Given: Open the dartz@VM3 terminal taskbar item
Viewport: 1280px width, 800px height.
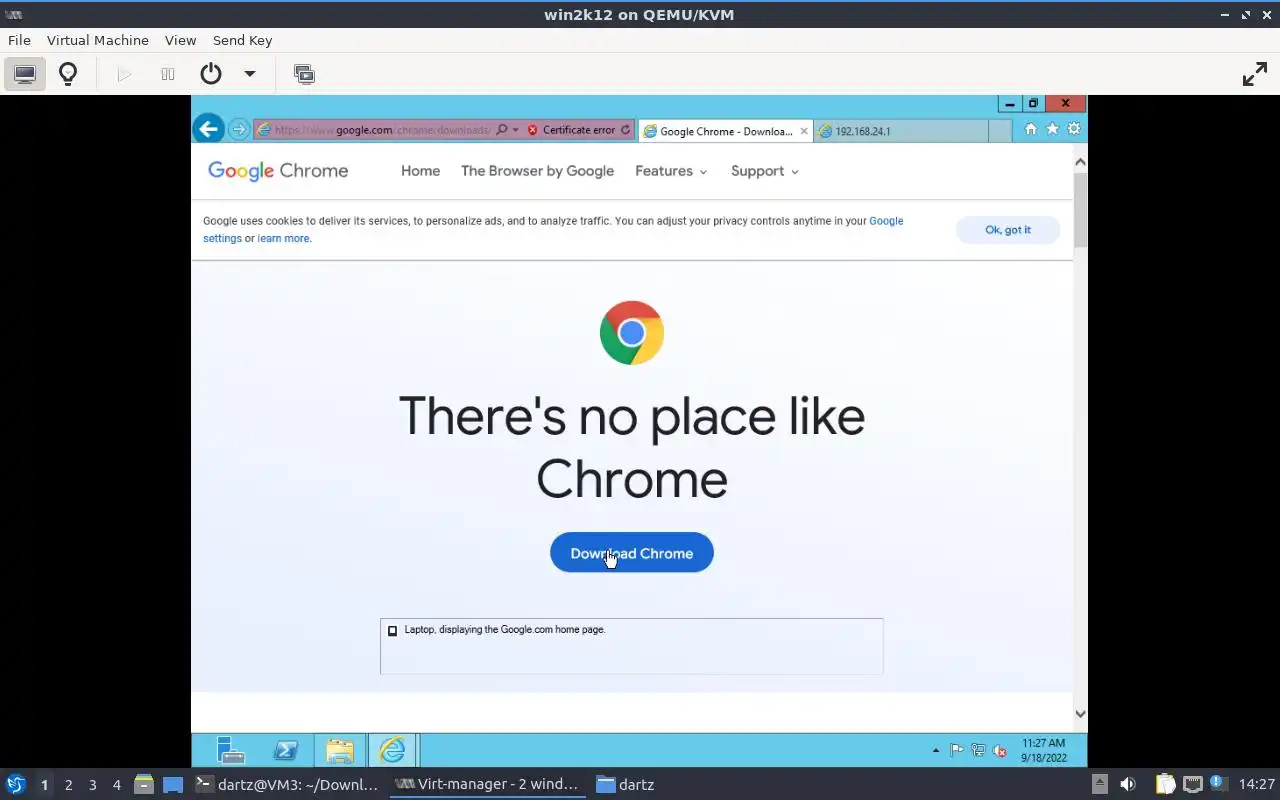Looking at the screenshot, I should pyautogui.click(x=287, y=784).
